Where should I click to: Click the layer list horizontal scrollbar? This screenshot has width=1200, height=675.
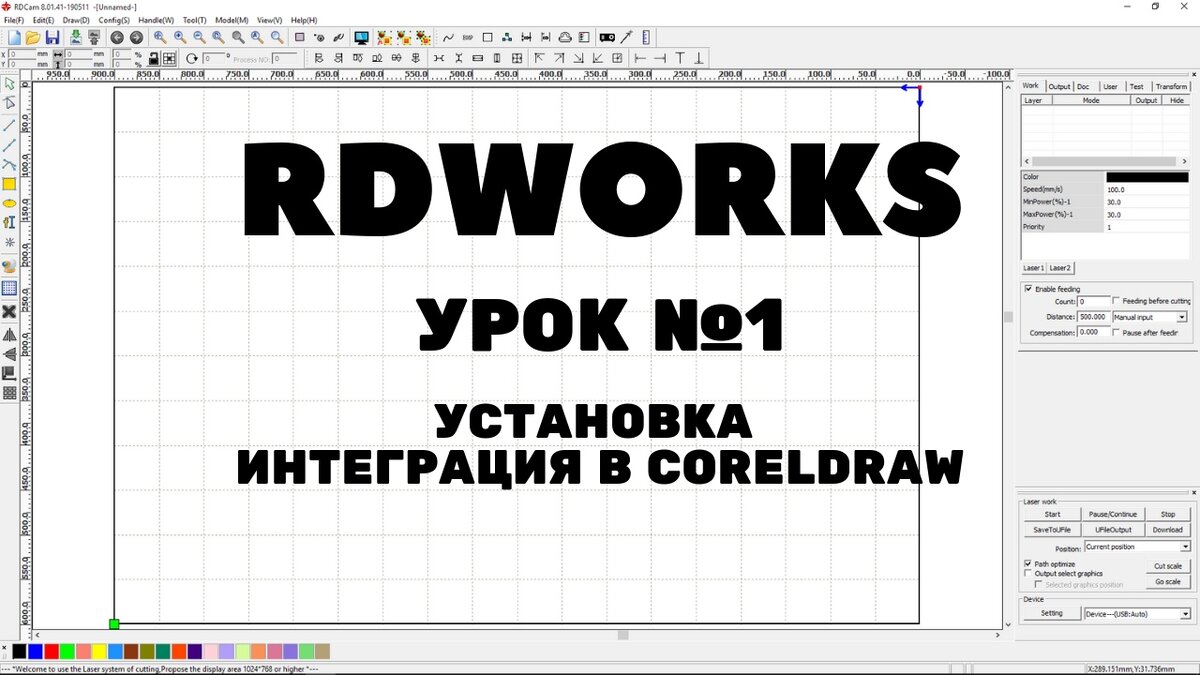[x=1105, y=161]
